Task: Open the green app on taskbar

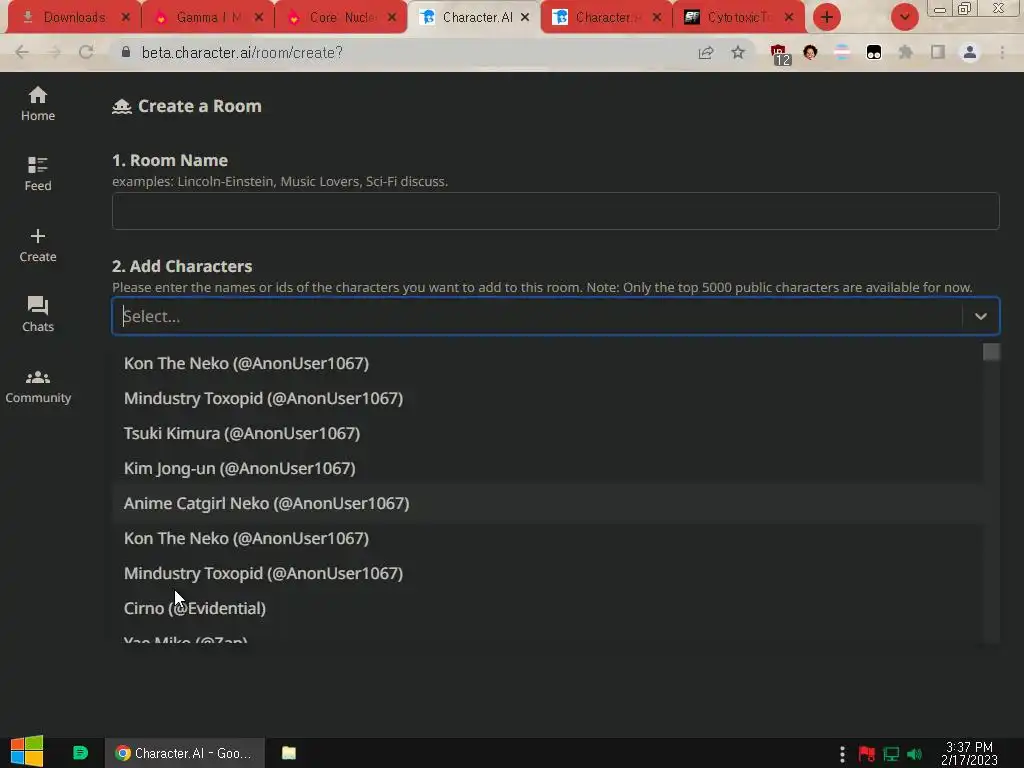Action: tap(80, 753)
